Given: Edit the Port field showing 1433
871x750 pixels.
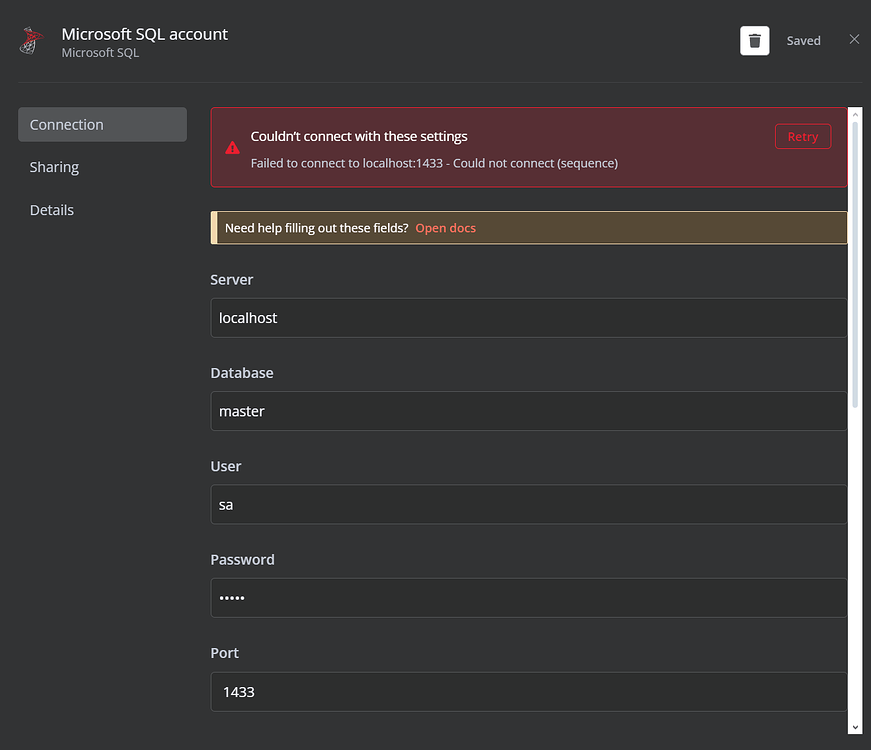Looking at the screenshot, I should pos(528,691).
